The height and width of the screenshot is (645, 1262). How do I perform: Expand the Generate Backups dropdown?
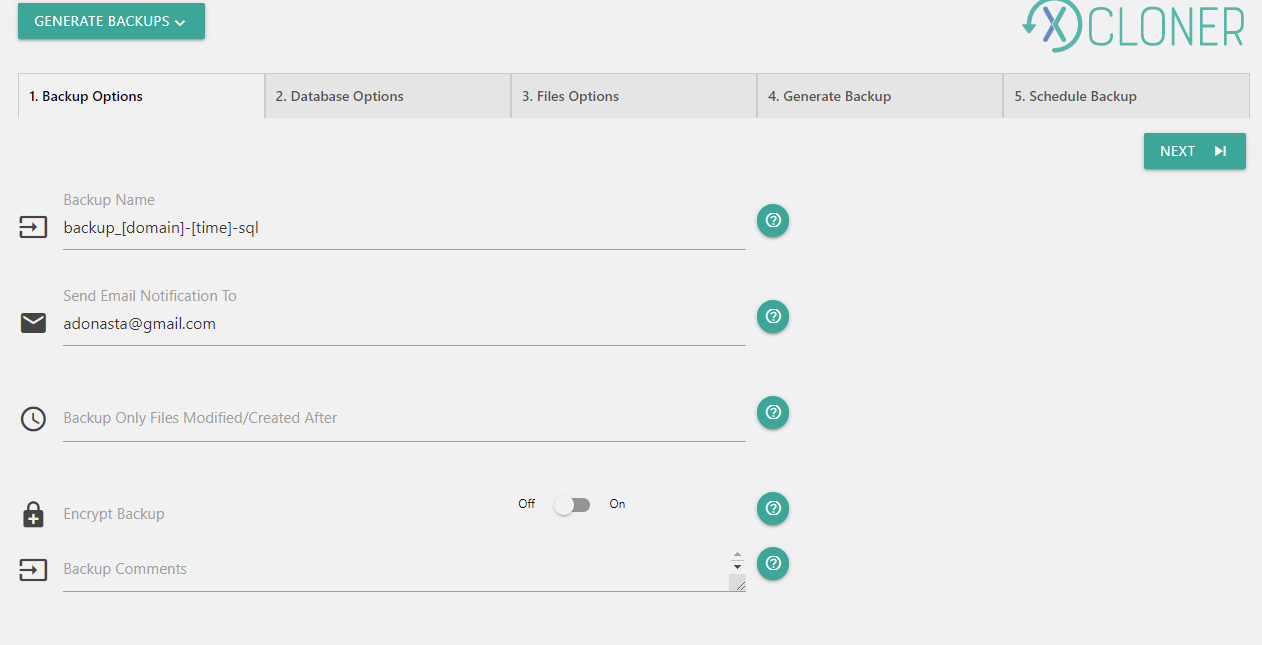pyautogui.click(x=111, y=21)
